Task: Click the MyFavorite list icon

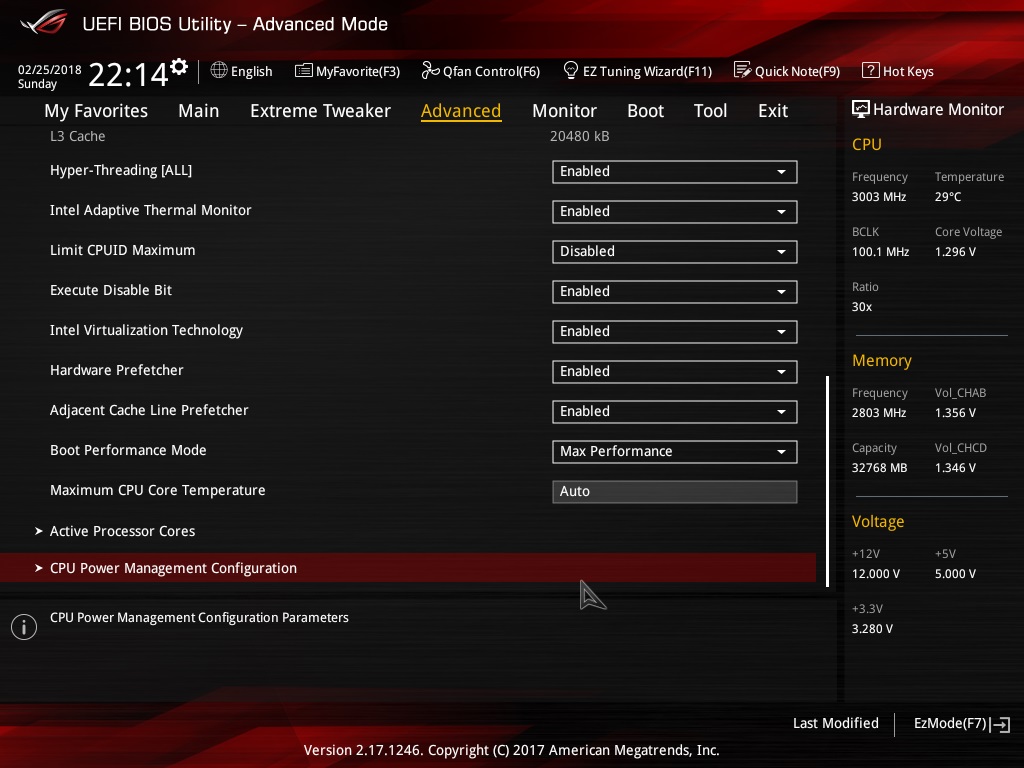Action: tap(304, 71)
